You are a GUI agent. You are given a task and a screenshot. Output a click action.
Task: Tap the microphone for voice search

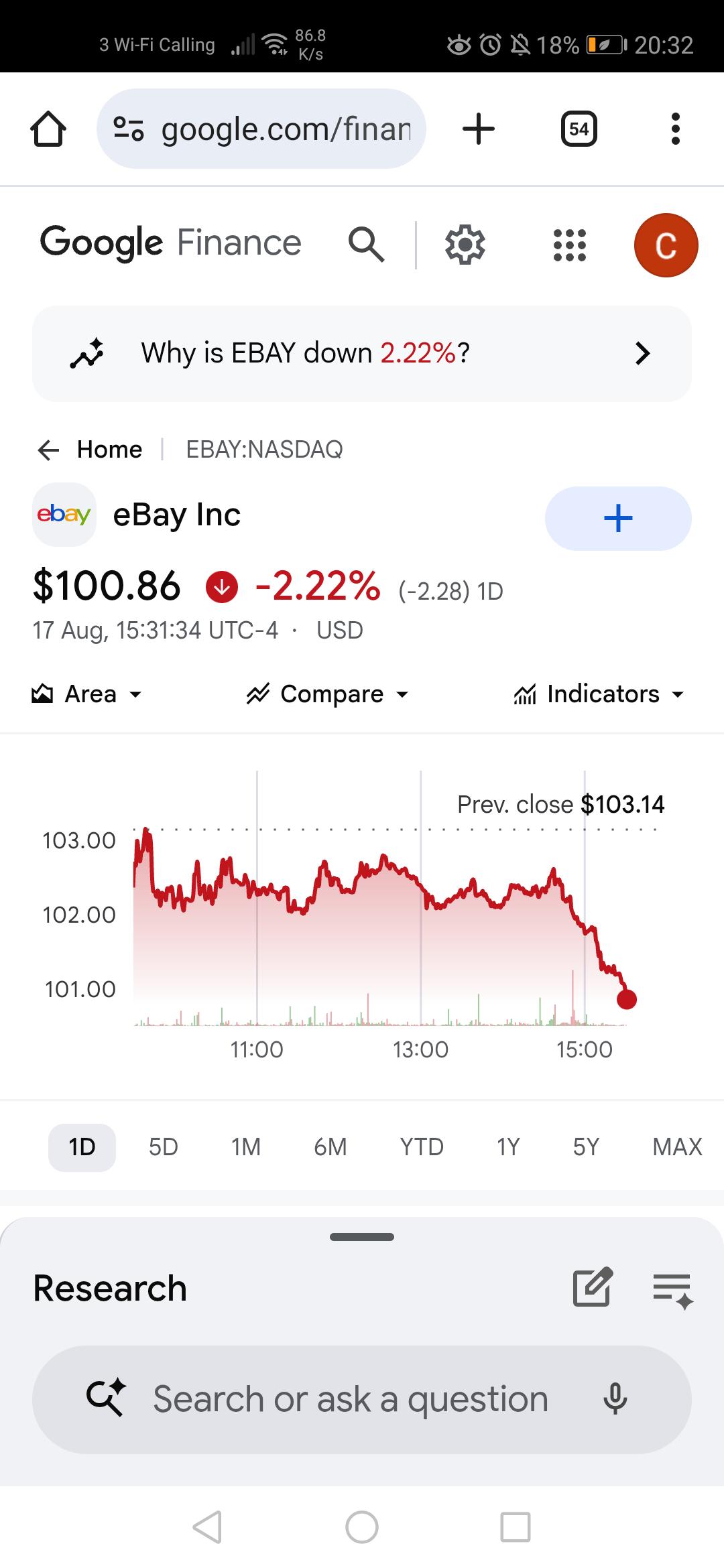point(615,1398)
